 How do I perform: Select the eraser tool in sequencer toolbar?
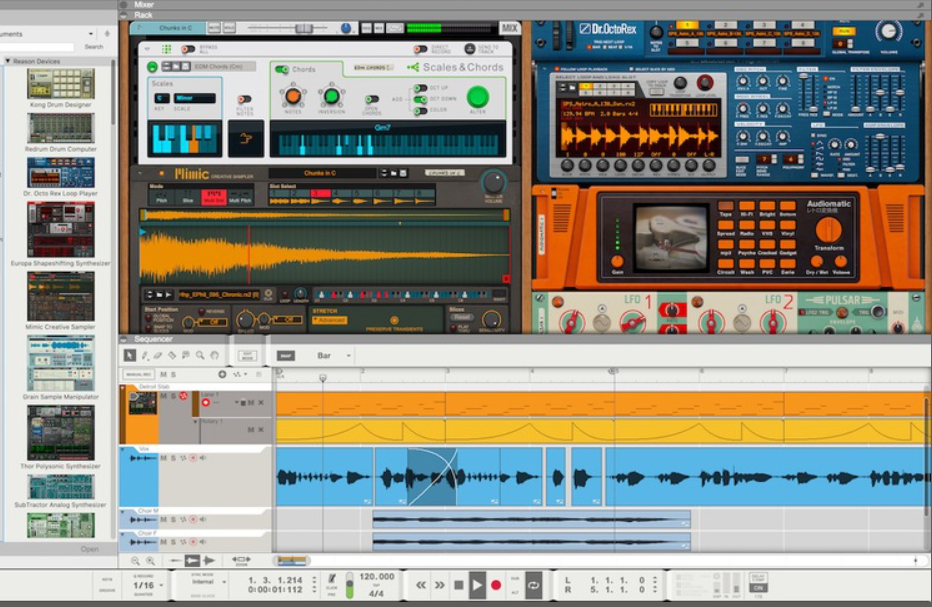pyautogui.click(x=158, y=355)
